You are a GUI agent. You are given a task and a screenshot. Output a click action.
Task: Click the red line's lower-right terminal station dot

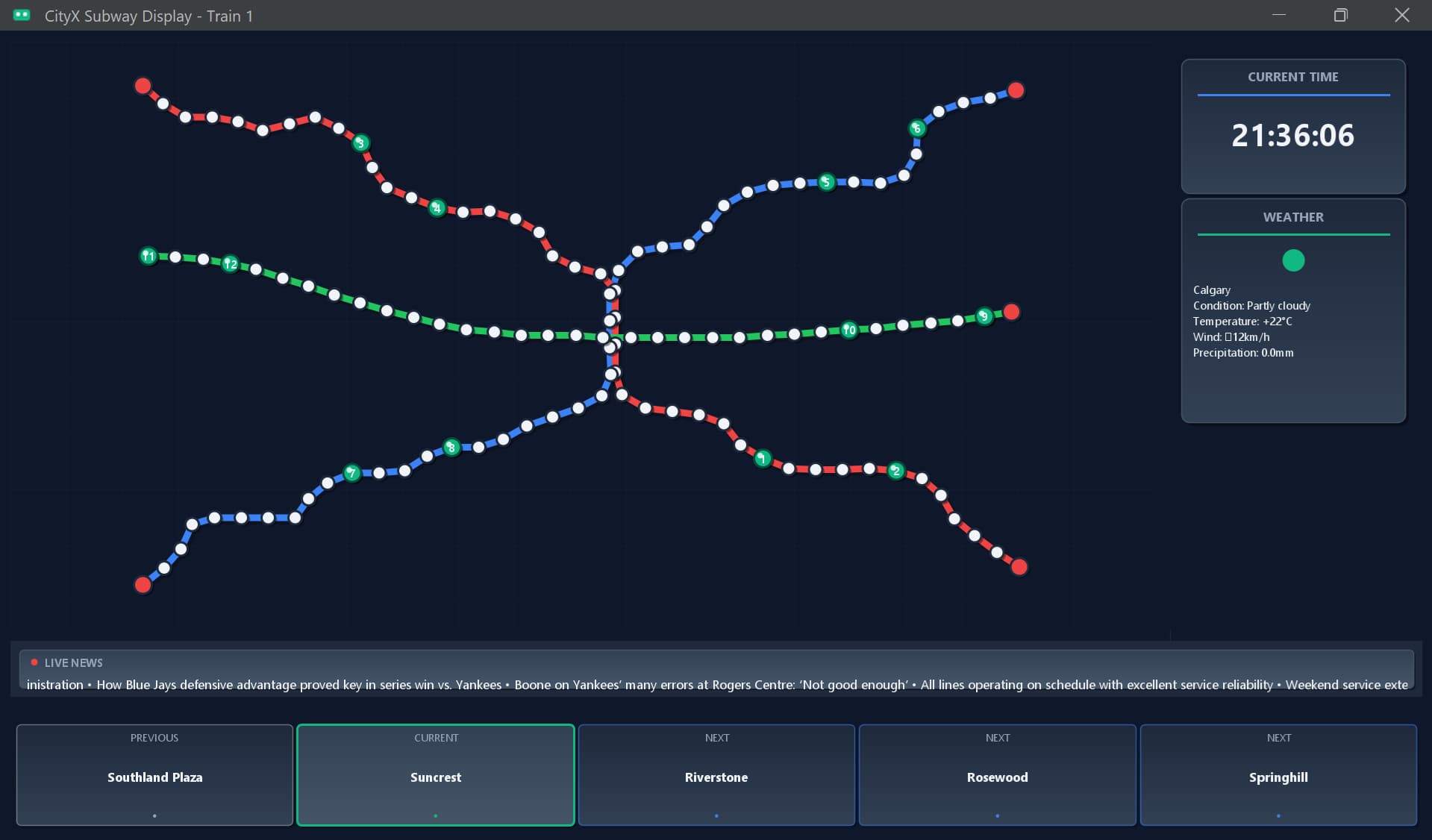(1019, 567)
